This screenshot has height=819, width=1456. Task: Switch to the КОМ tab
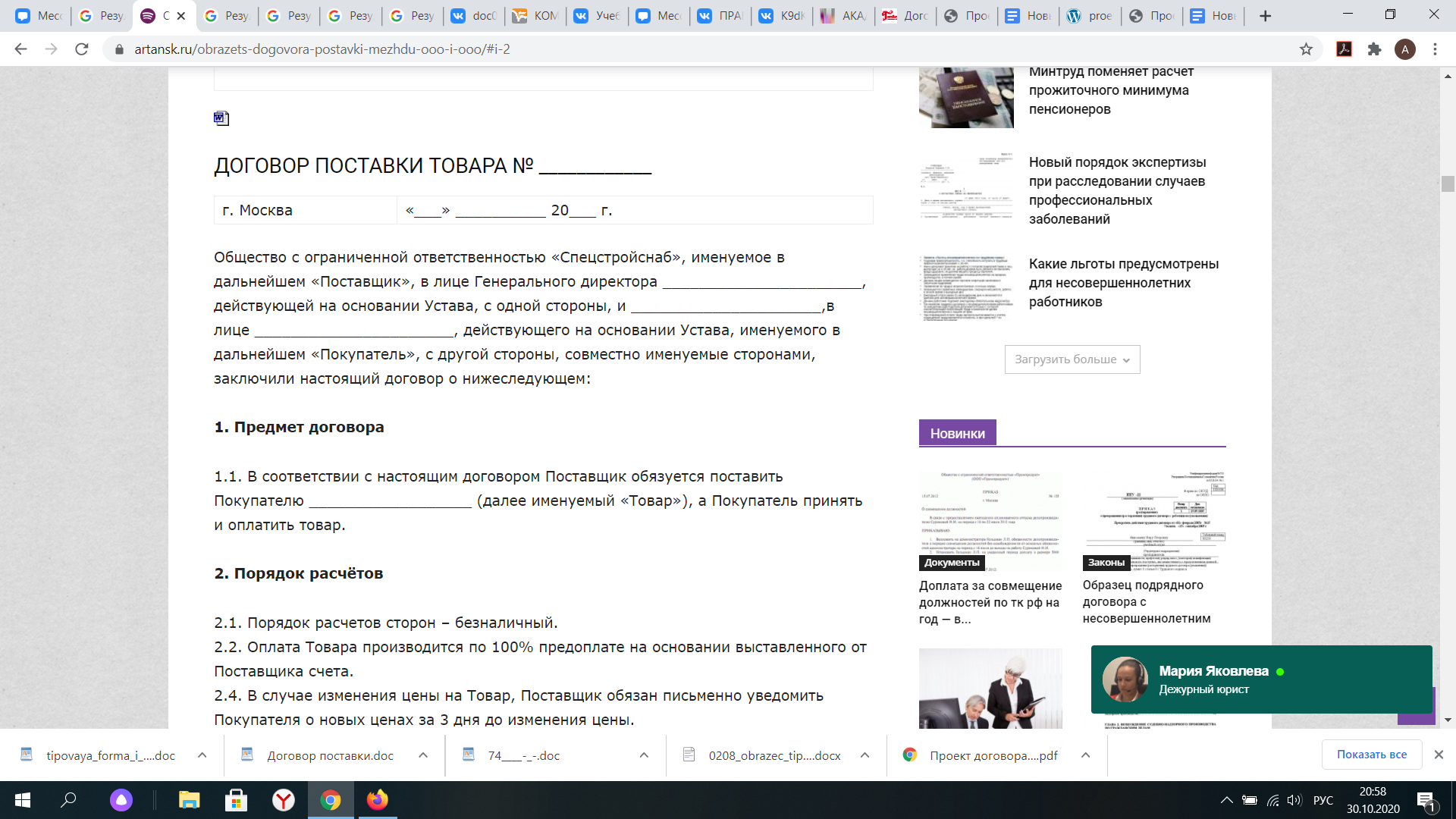(535, 16)
